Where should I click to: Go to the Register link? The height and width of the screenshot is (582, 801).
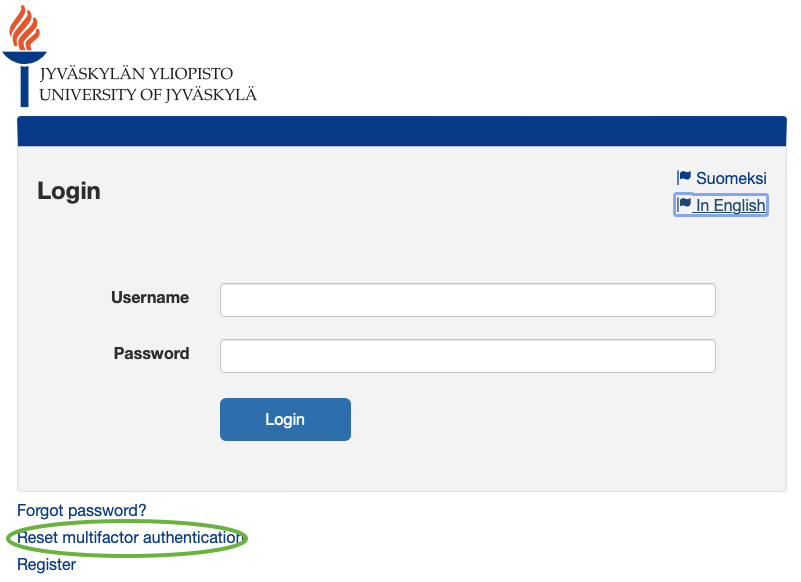(46, 565)
